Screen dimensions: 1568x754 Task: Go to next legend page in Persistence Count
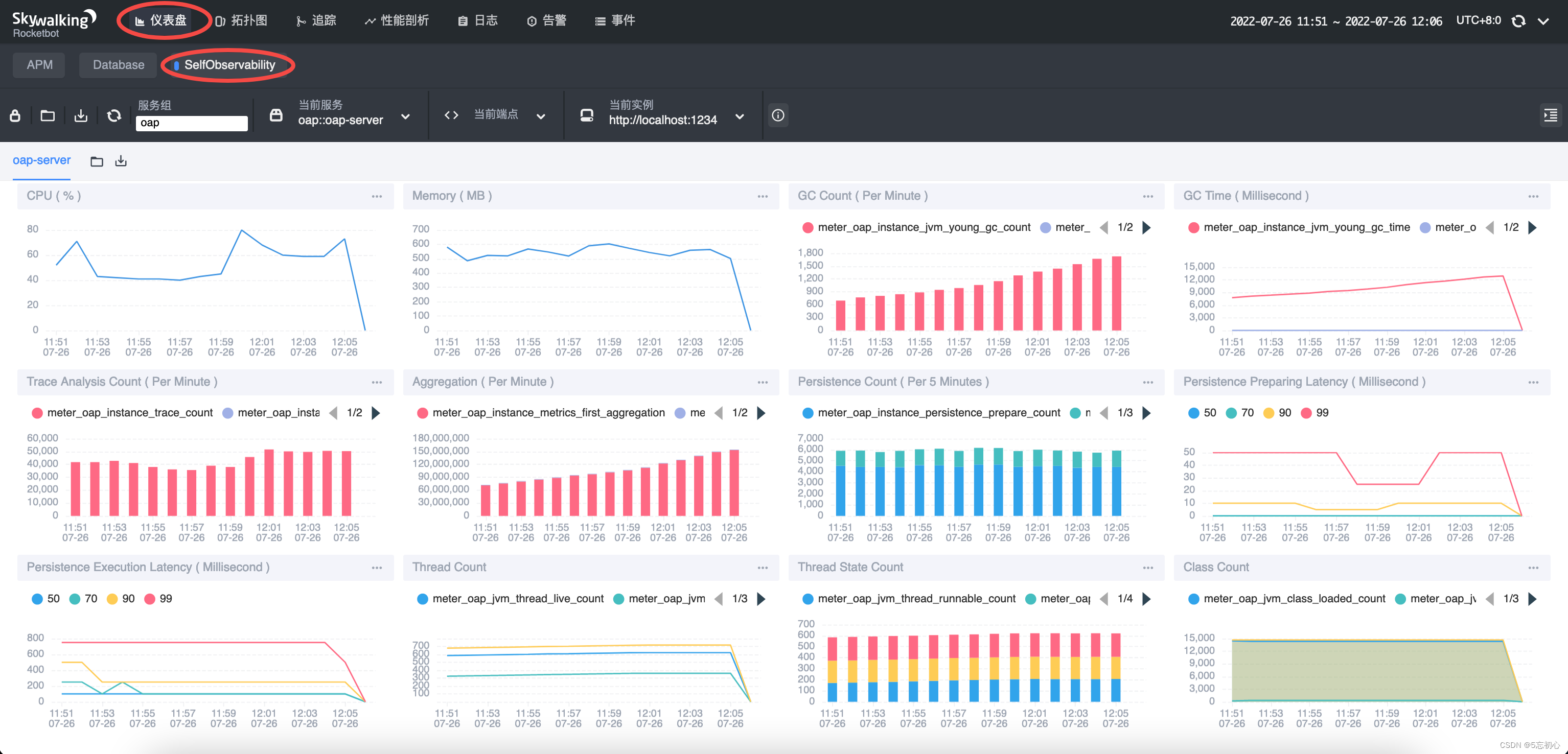pos(1146,413)
